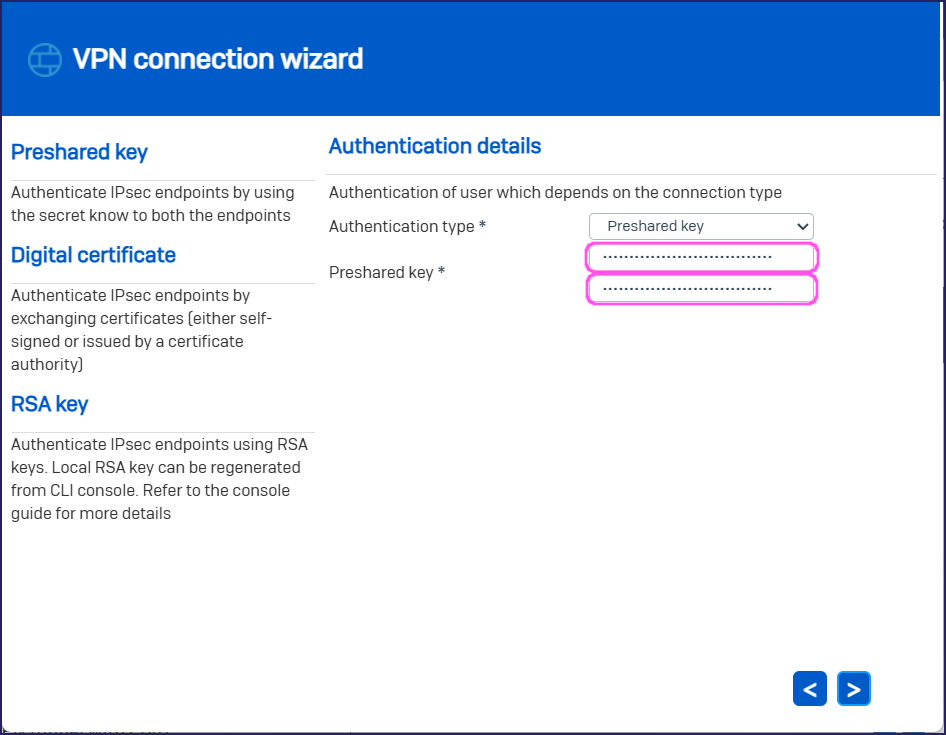946x735 pixels.
Task: Click the authentication connection type description
Action: pos(555,192)
